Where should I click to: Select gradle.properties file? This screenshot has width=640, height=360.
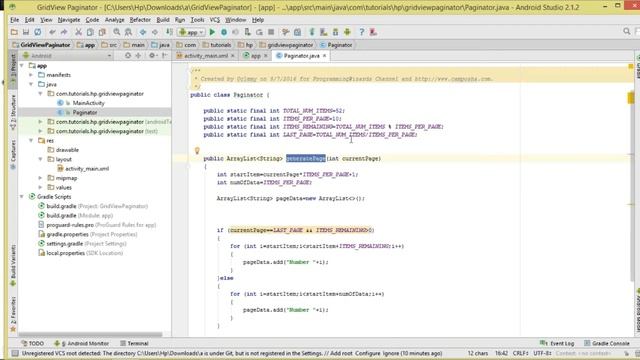67,234
